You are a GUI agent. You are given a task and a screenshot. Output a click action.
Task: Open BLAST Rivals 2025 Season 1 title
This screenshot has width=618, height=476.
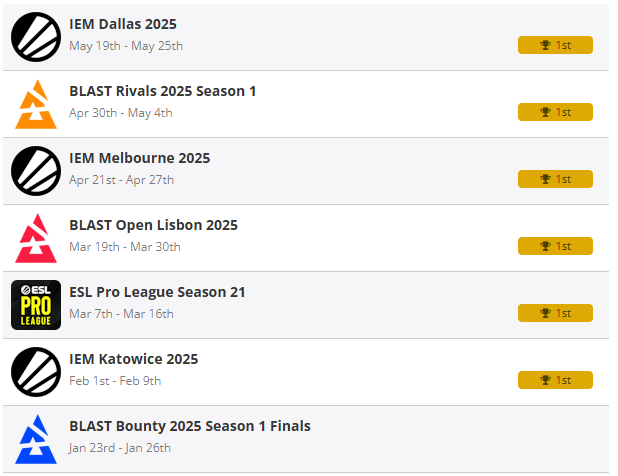pyautogui.click(x=163, y=91)
